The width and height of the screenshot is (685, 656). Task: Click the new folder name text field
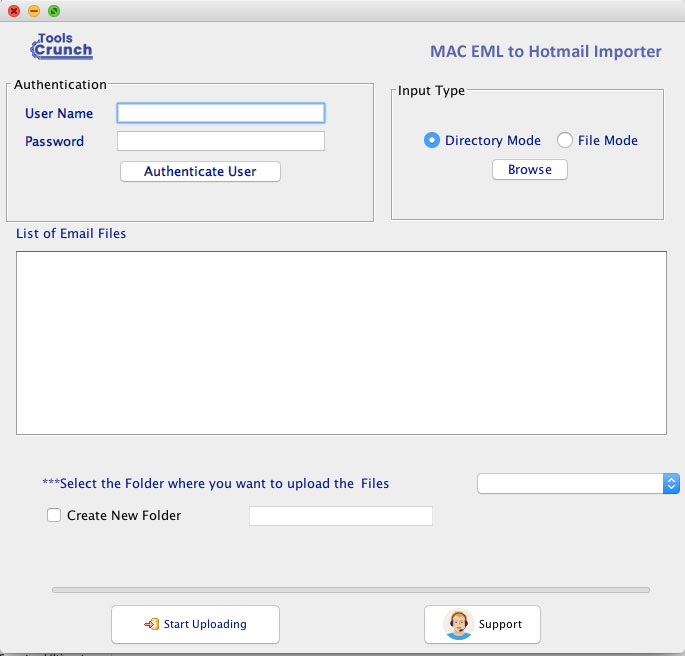[341, 516]
